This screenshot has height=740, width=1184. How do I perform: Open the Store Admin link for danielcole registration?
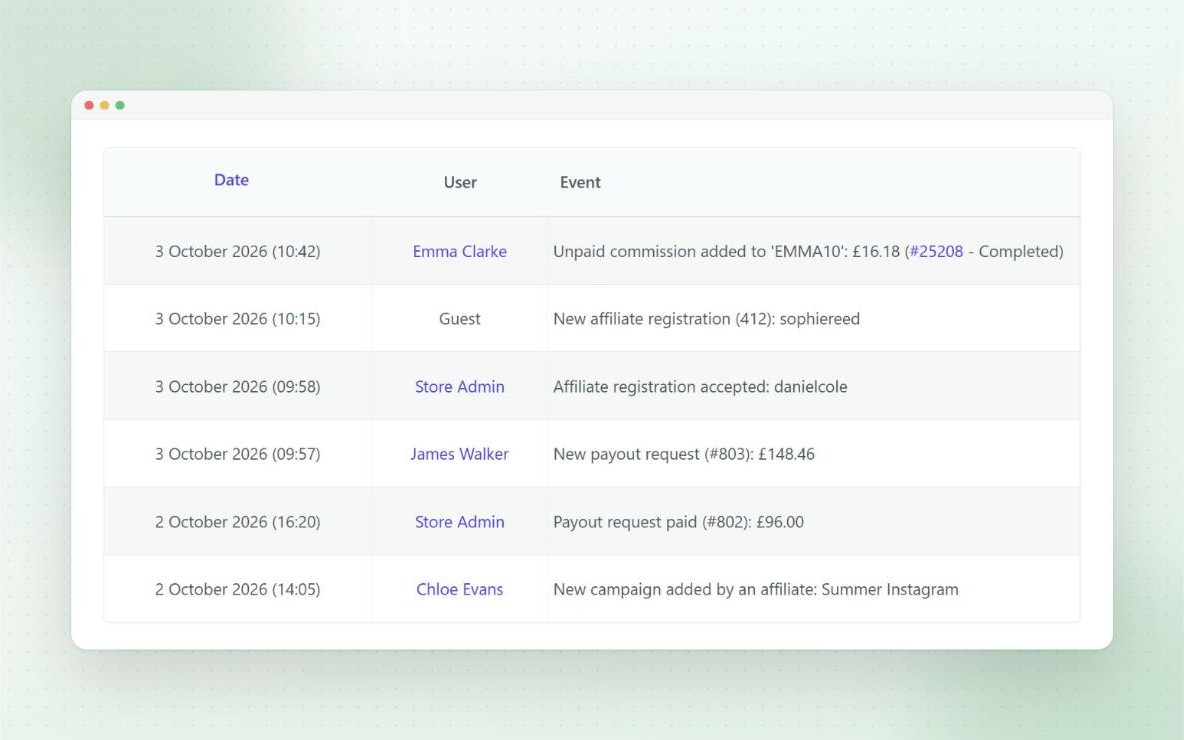click(x=459, y=387)
